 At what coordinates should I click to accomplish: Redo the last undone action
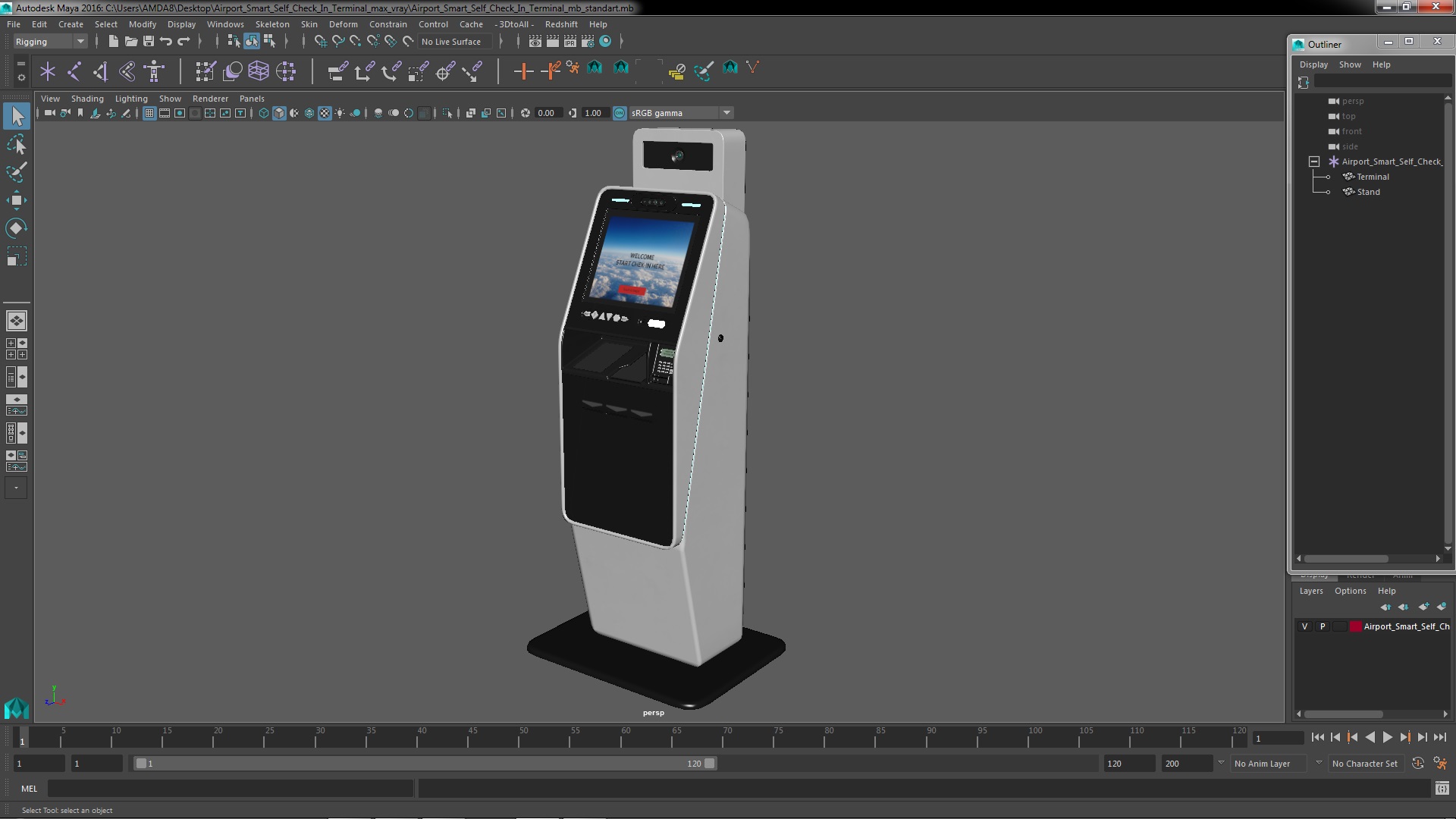coord(183,42)
